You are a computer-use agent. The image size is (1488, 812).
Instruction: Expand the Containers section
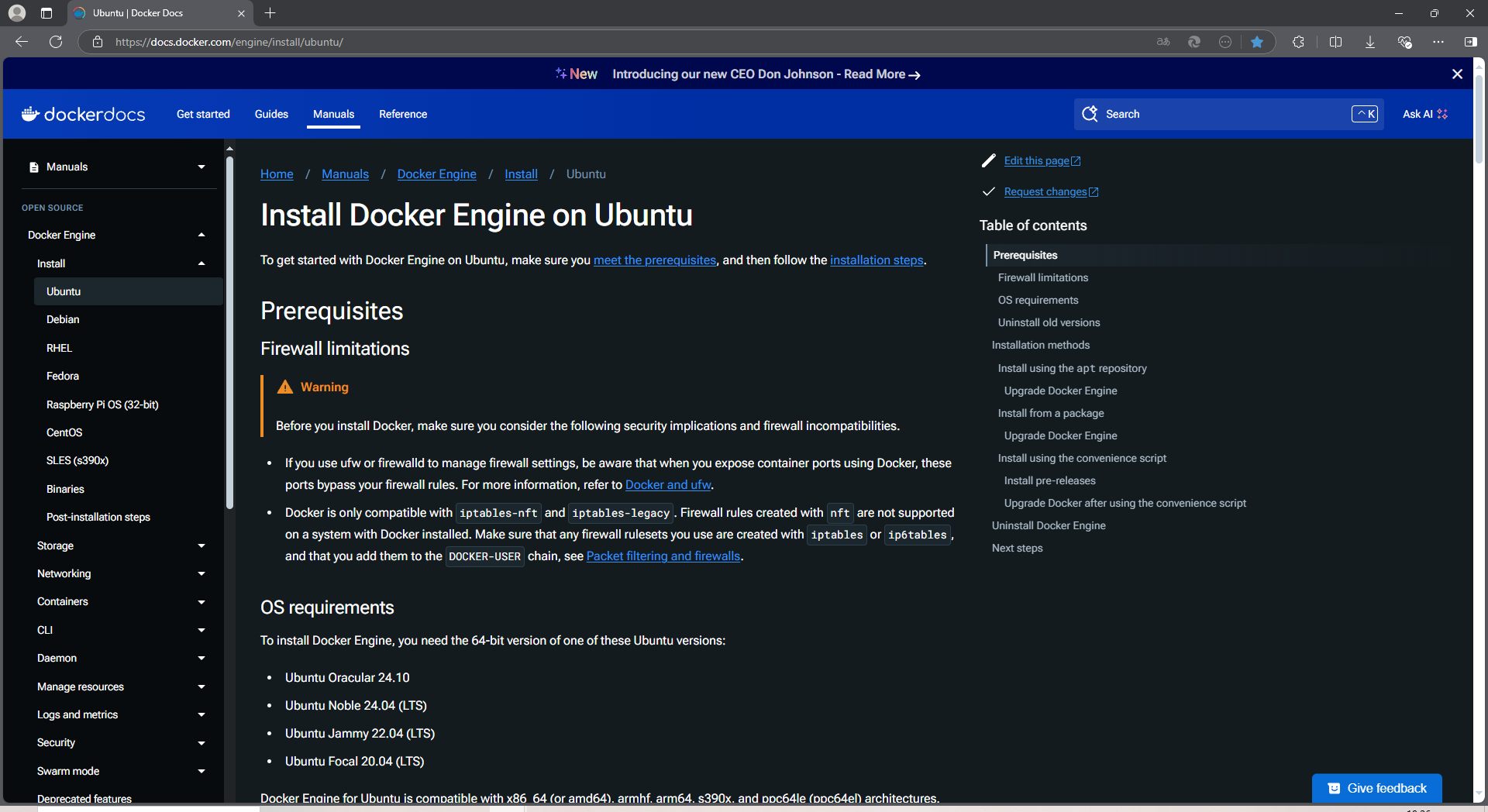coord(201,601)
